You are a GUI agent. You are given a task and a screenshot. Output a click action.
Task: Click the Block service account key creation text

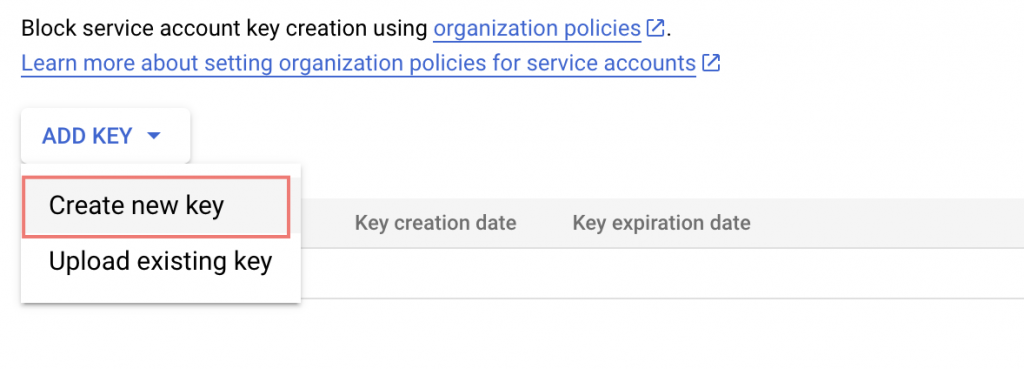(x=225, y=29)
